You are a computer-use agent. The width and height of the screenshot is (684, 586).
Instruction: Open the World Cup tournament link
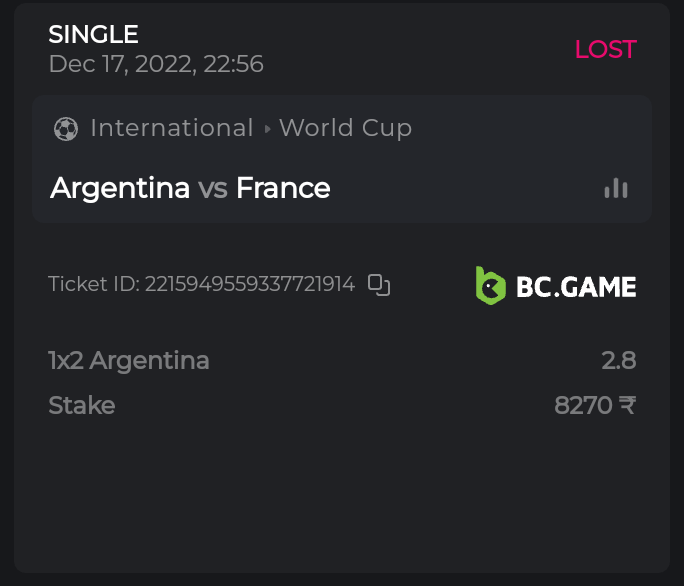click(345, 128)
